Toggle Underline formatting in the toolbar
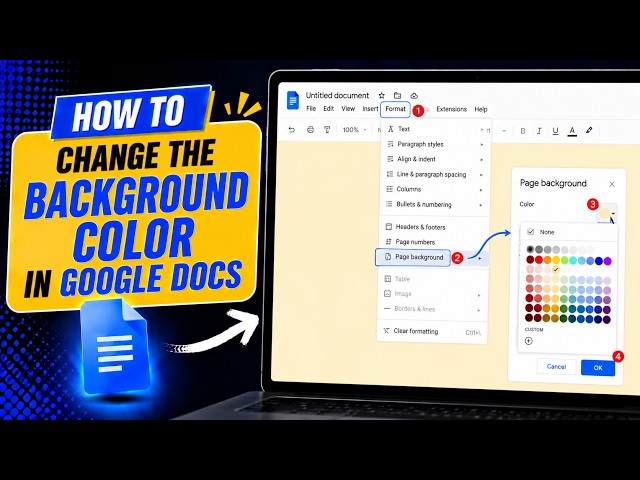640x480 pixels. (x=556, y=131)
